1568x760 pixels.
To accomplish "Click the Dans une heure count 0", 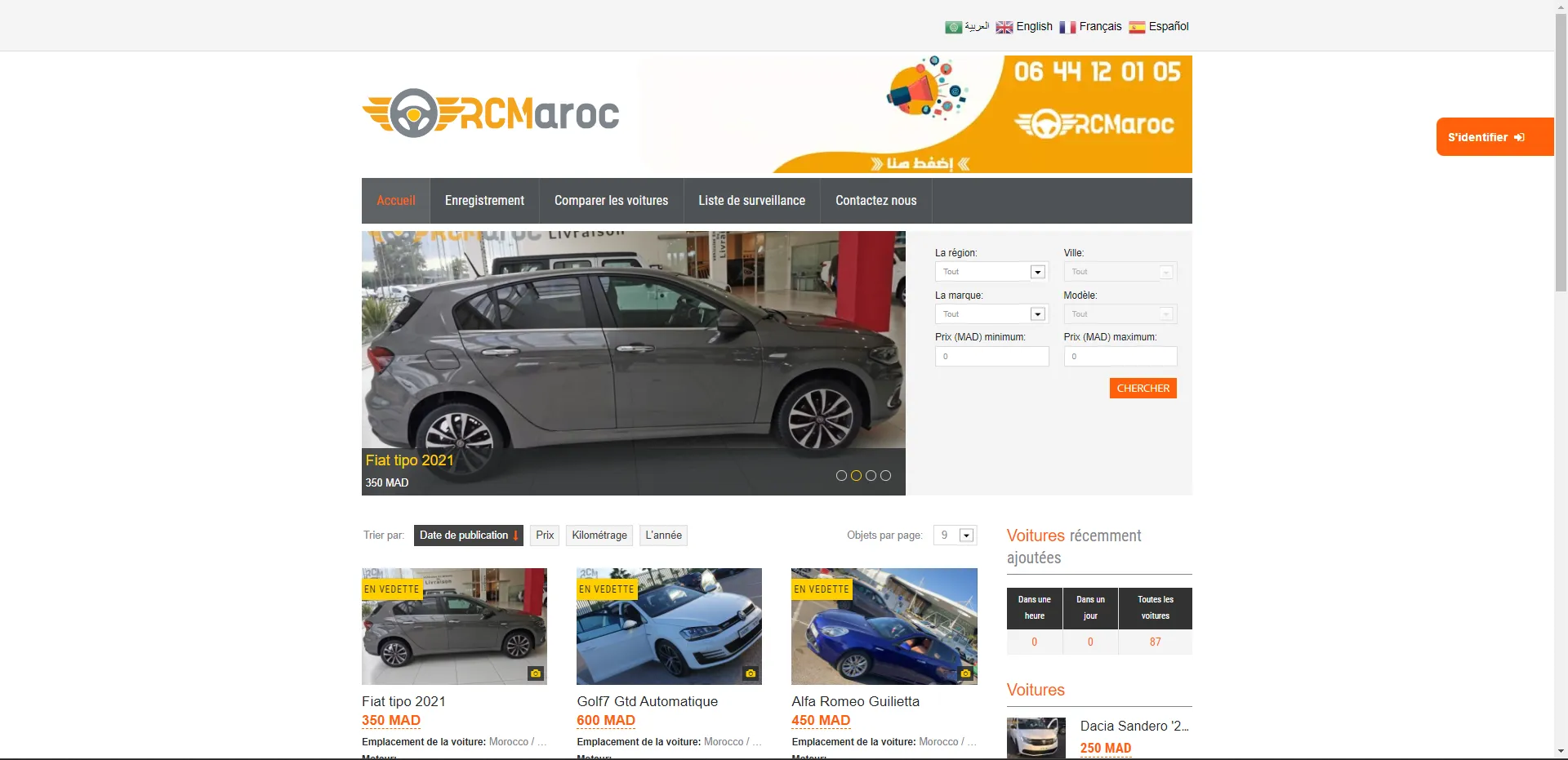I will (x=1034, y=642).
